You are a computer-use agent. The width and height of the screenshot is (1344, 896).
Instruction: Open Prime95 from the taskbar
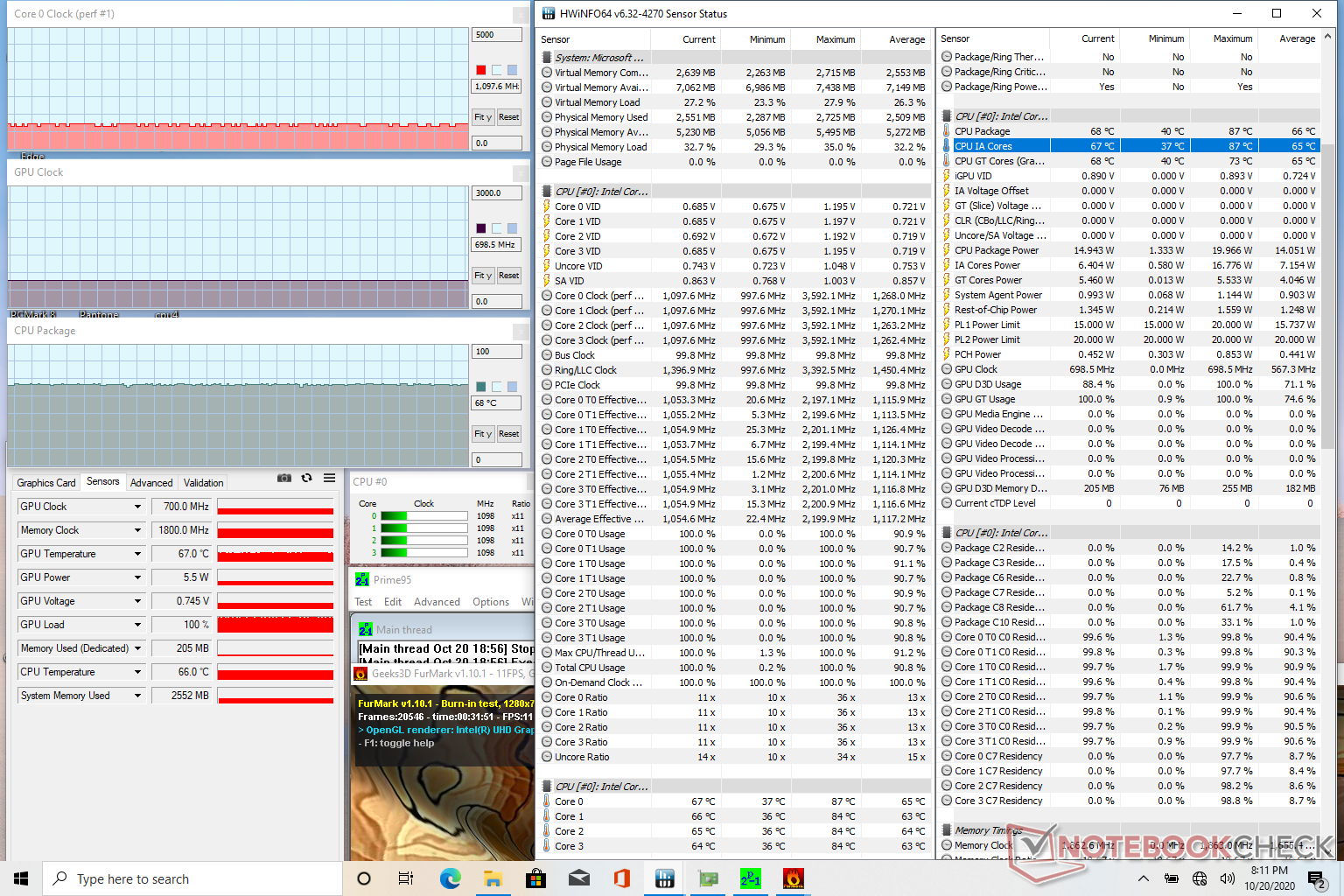(x=750, y=878)
